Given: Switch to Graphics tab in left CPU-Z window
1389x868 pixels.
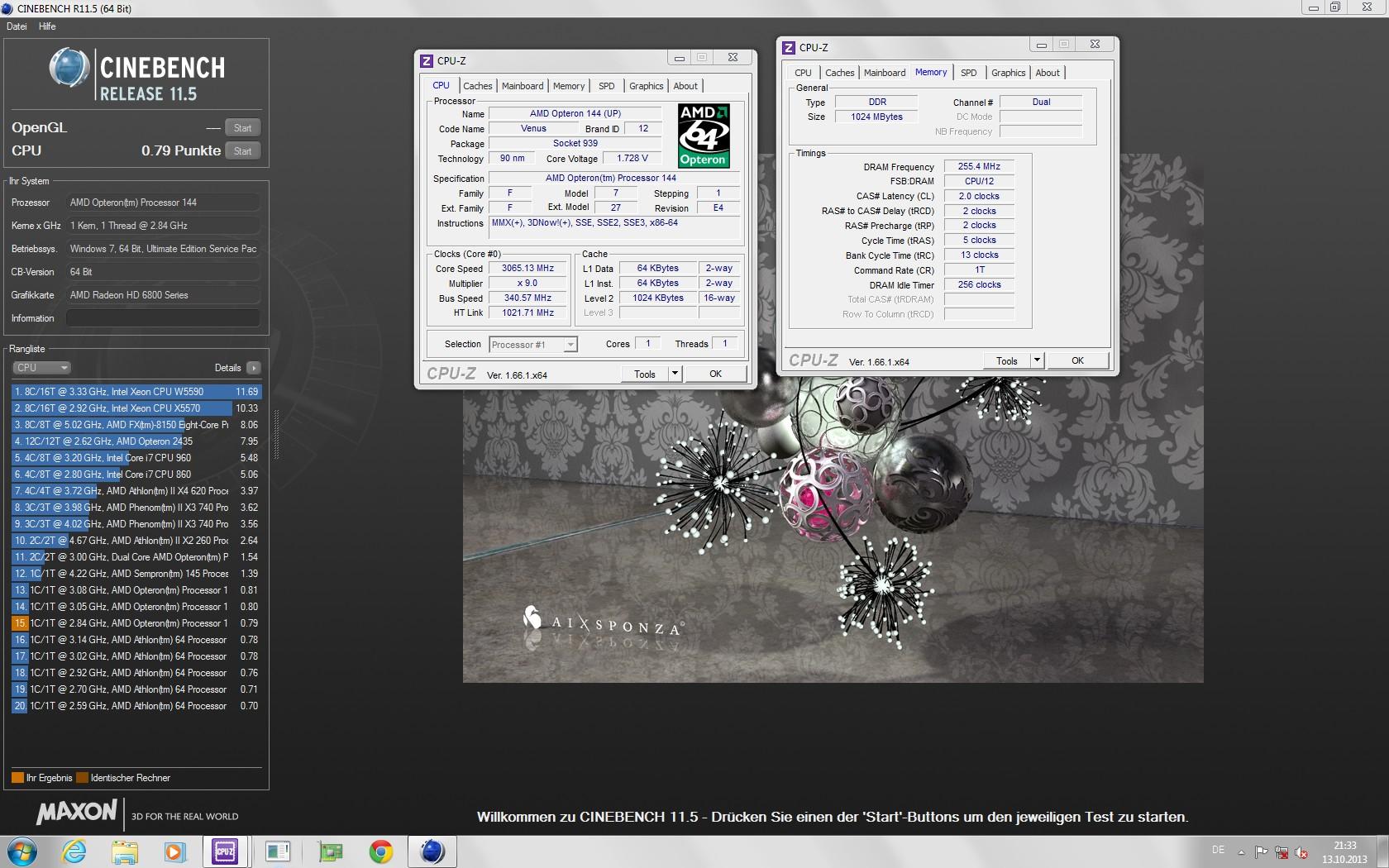Looking at the screenshot, I should click(x=646, y=86).
